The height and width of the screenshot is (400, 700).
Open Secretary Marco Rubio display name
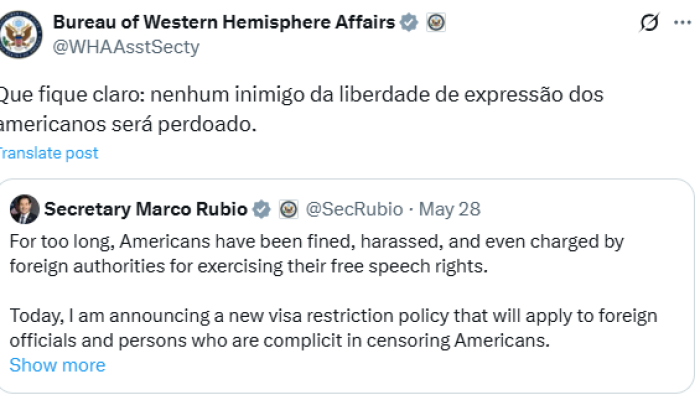coord(146,209)
